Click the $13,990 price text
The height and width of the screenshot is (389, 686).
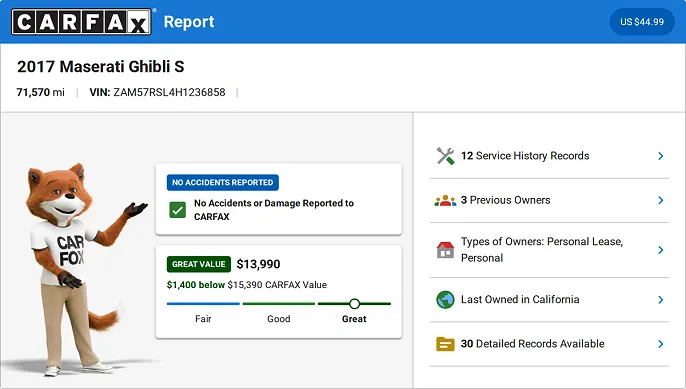[258, 264]
